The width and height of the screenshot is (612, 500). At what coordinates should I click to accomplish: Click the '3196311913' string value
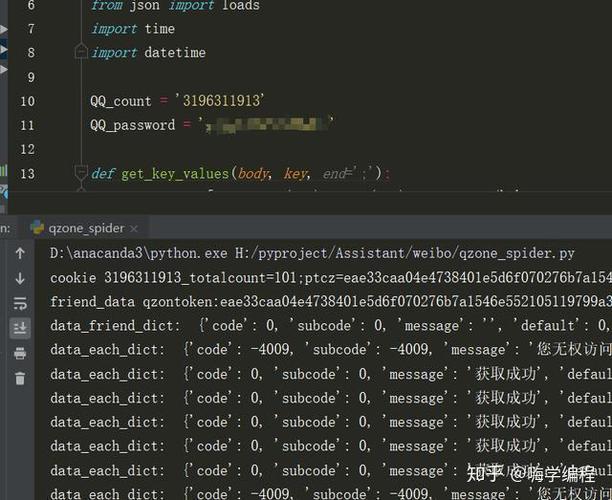tap(220, 101)
